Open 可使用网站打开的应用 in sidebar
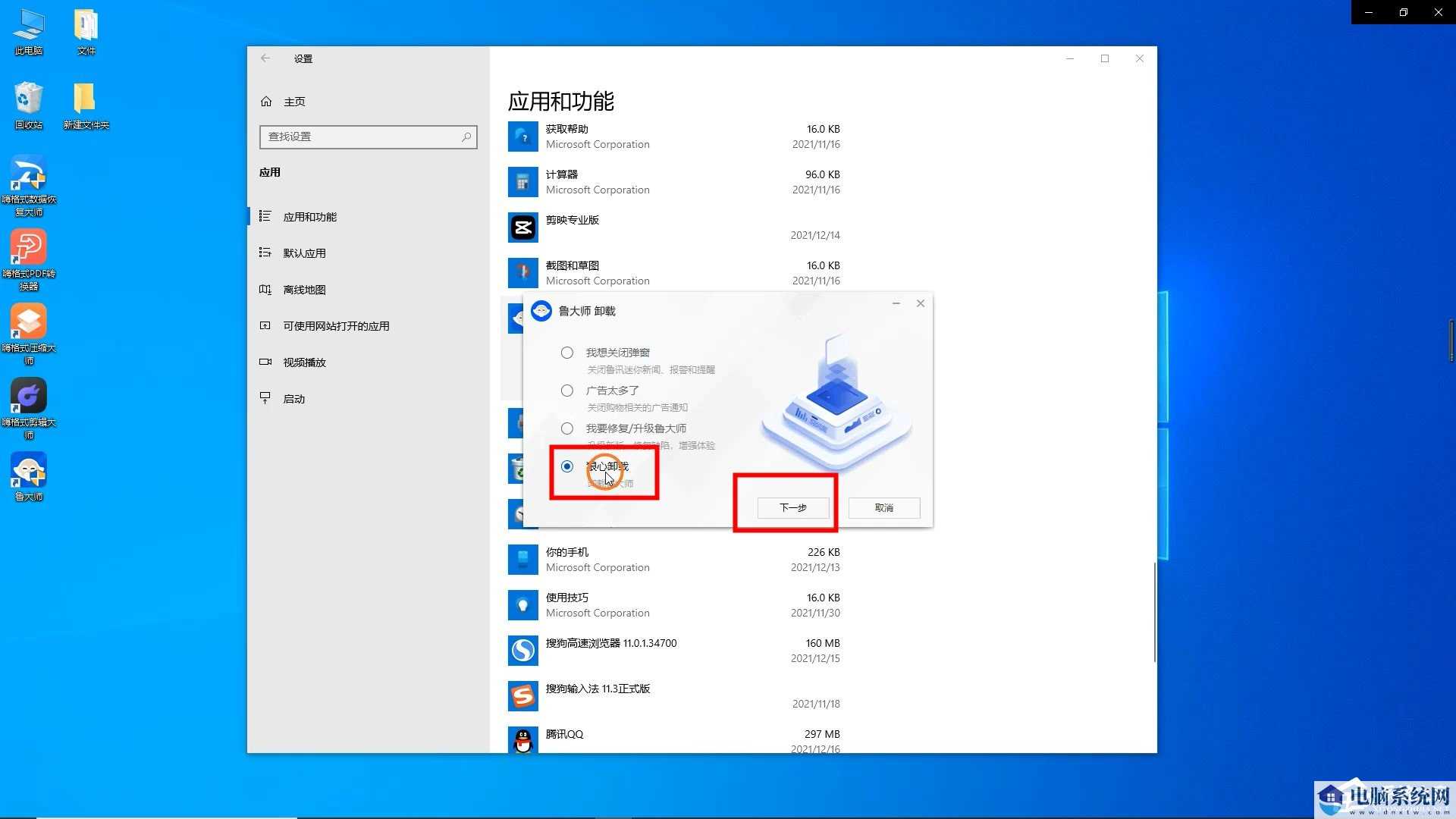1456x819 pixels. (x=369, y=326)
